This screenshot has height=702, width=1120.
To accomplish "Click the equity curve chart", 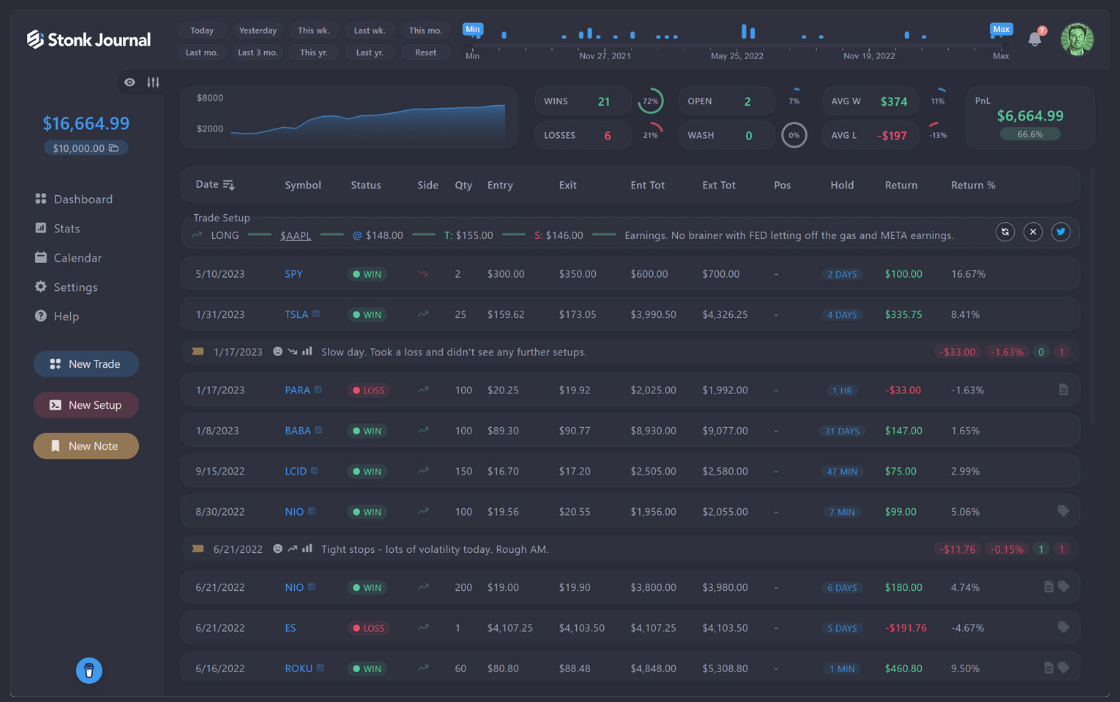I will (x=349, y=118).
